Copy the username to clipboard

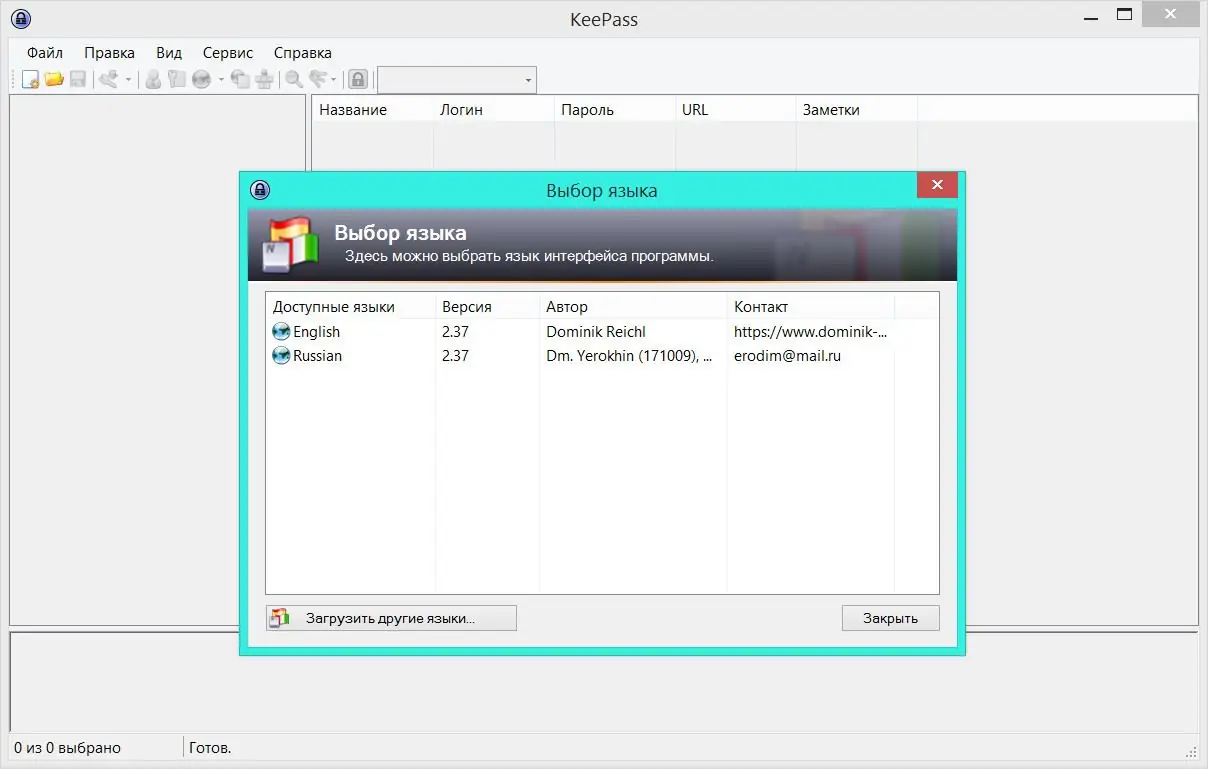point(154,78)
